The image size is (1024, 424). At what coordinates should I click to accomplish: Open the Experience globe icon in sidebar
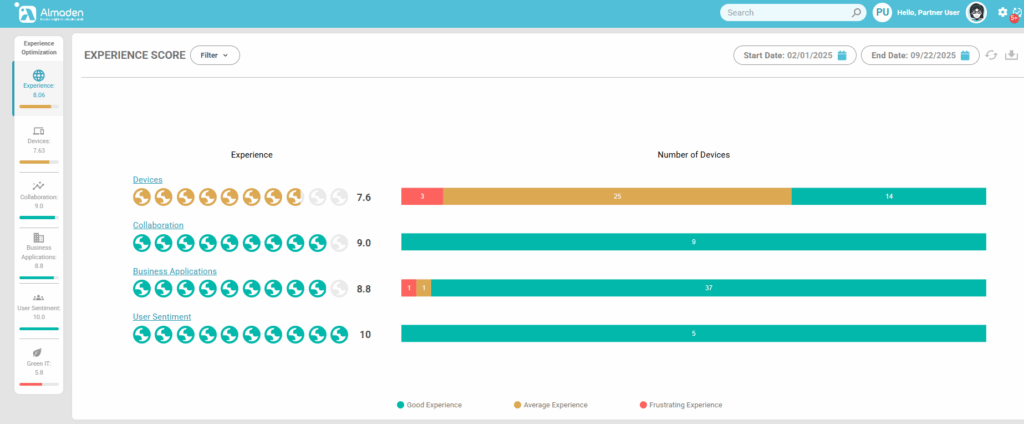click(38, 75)
